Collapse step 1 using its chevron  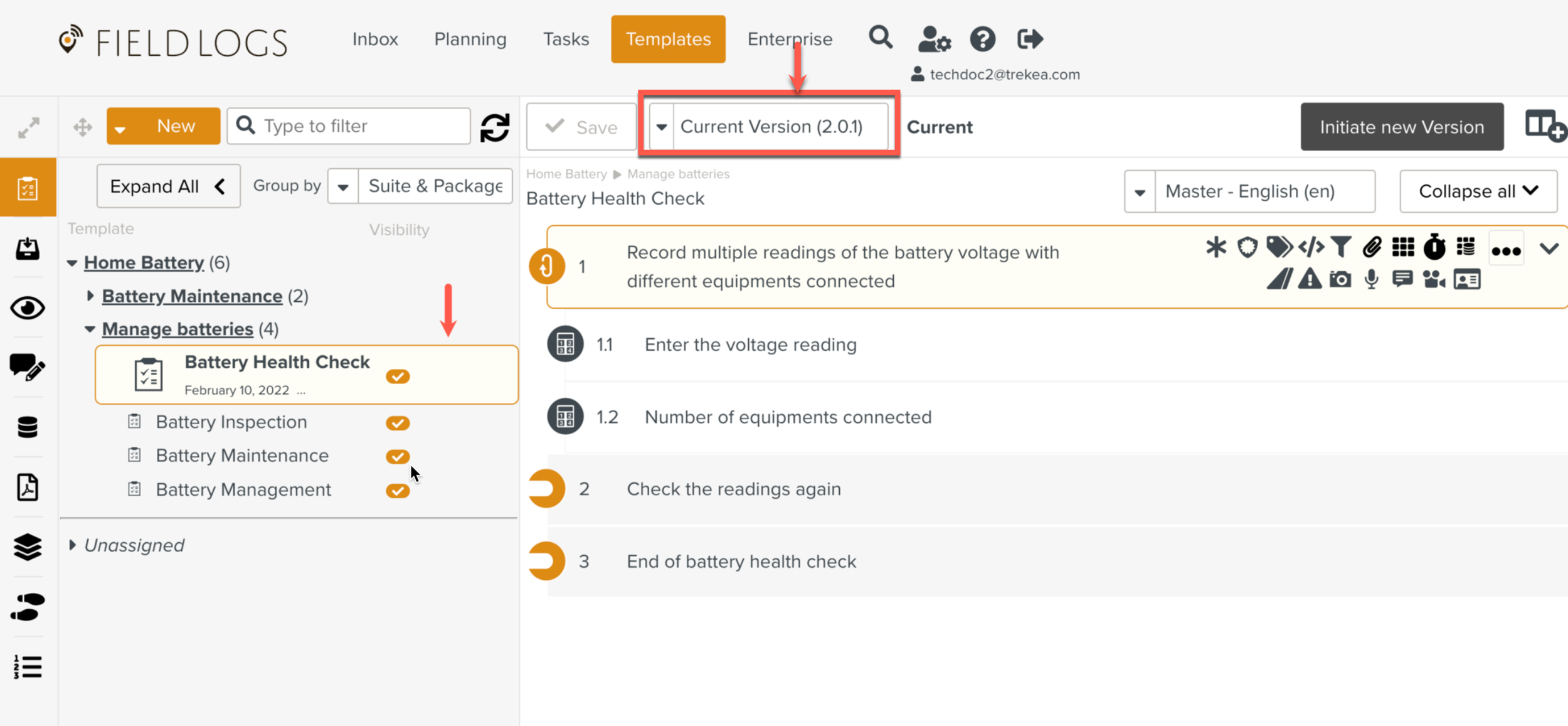1549,248
